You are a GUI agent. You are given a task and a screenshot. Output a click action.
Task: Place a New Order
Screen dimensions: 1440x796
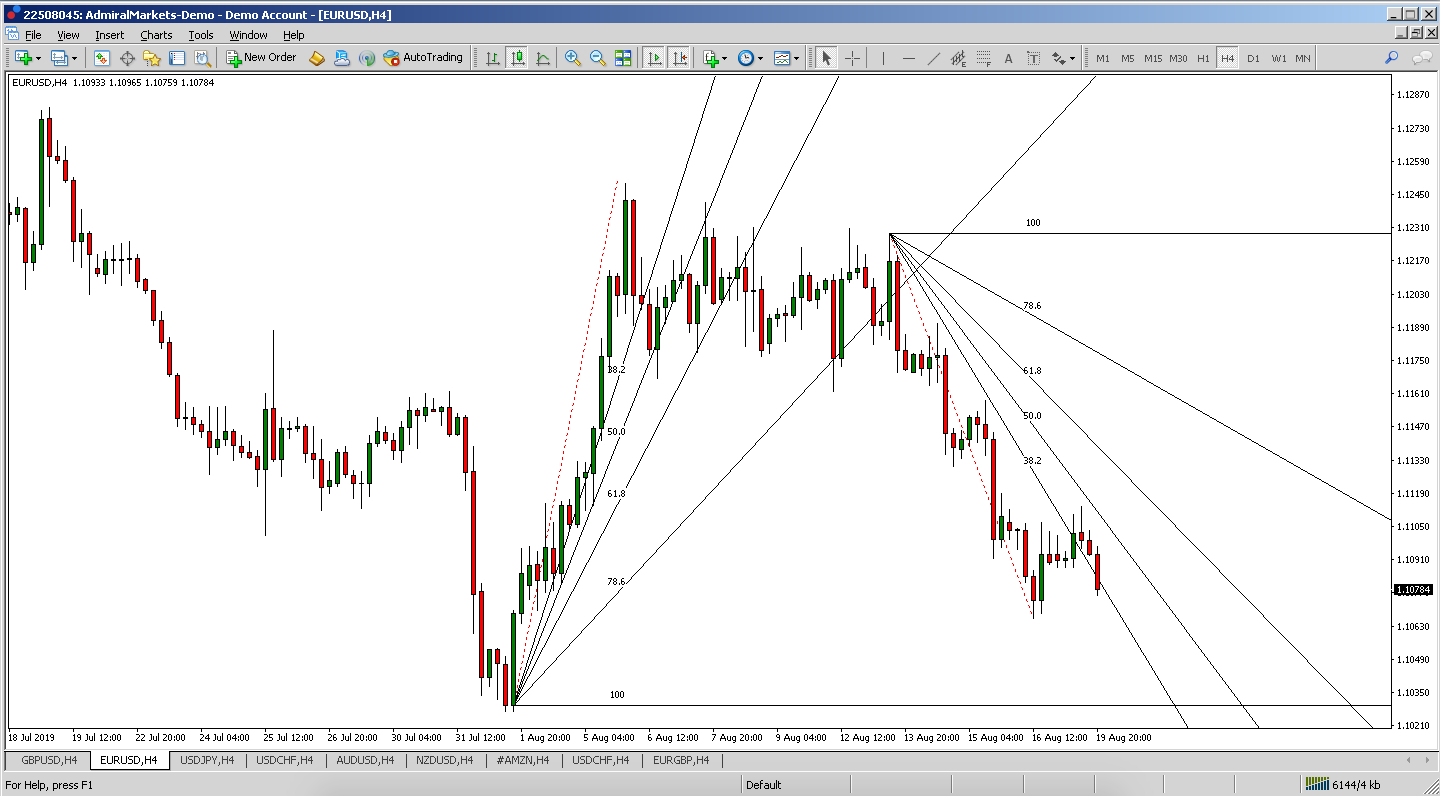260,58
